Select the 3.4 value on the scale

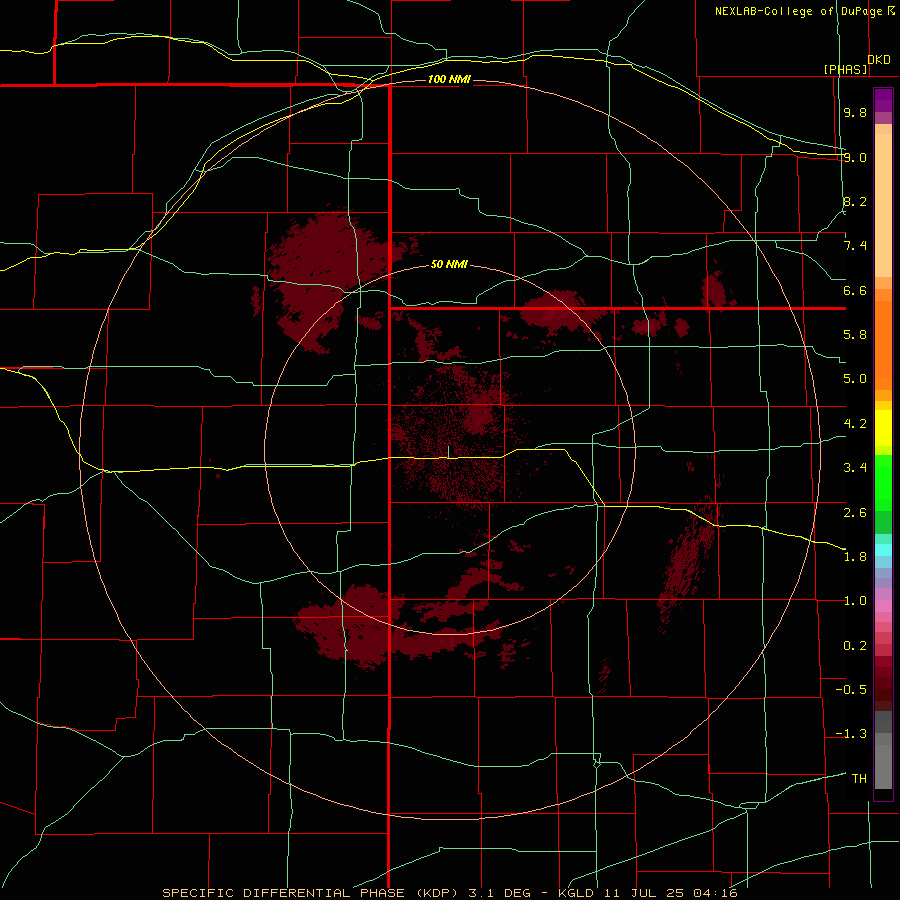(855, 468)
